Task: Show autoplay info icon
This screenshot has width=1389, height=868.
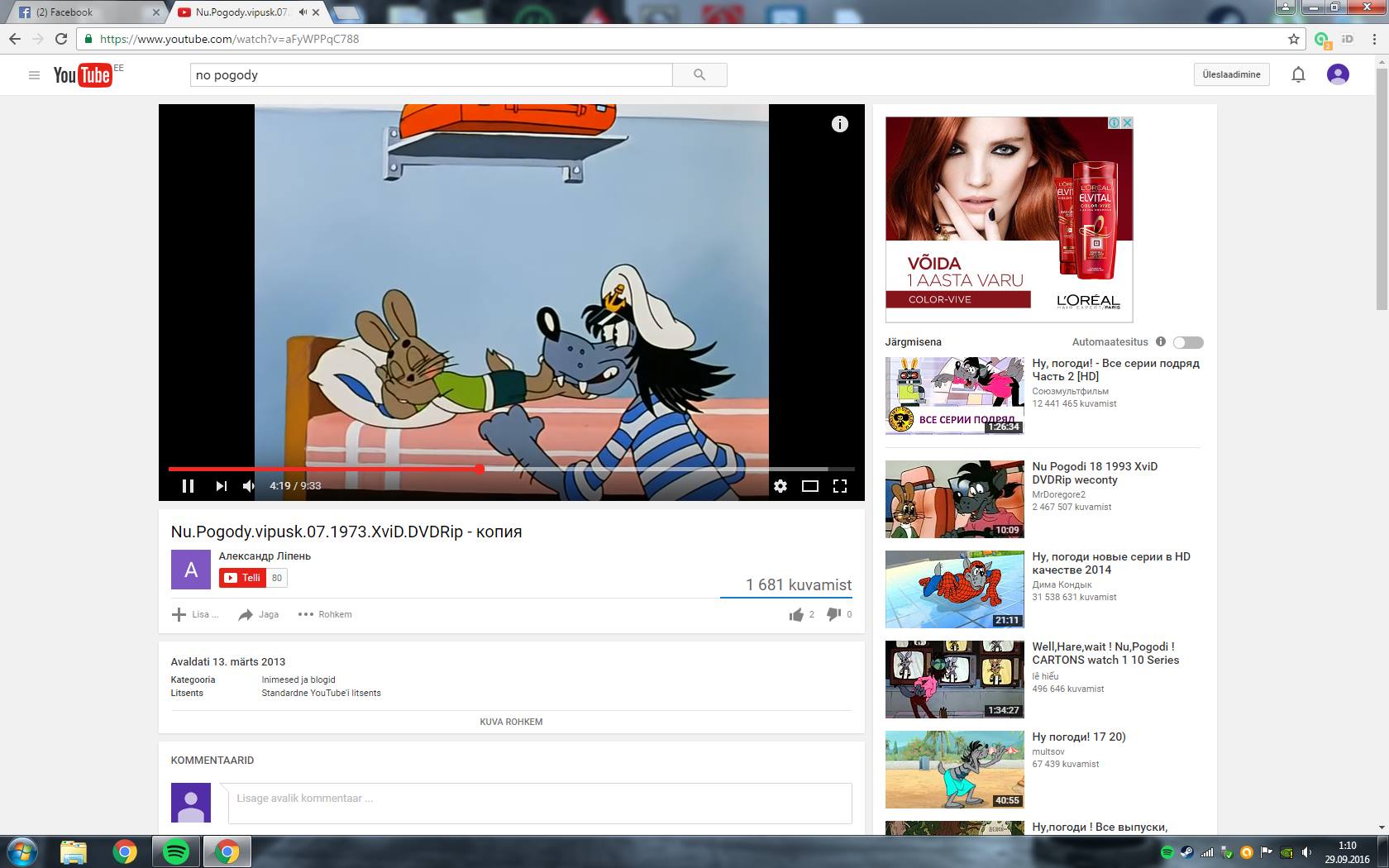Action: [x=1161, y=341]
